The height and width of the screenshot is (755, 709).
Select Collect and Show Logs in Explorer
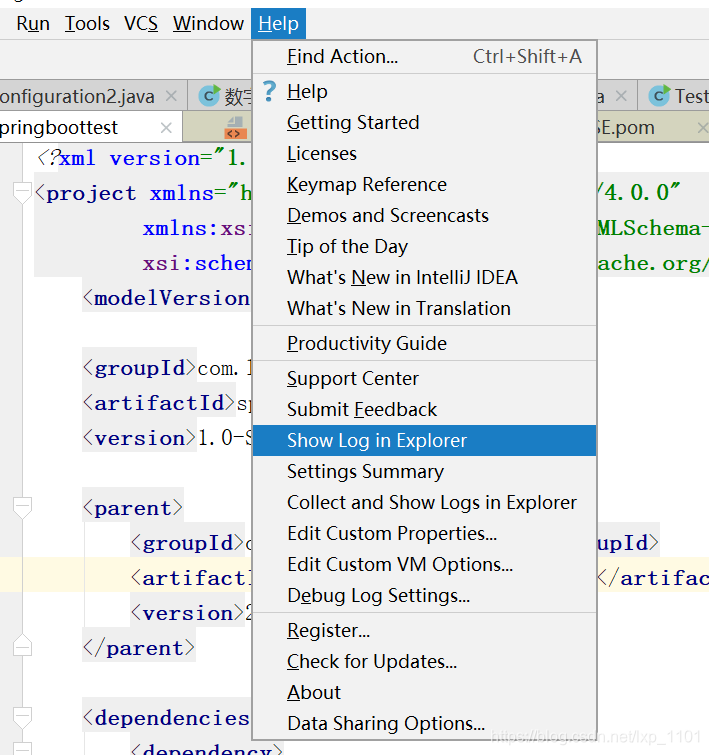424,503
